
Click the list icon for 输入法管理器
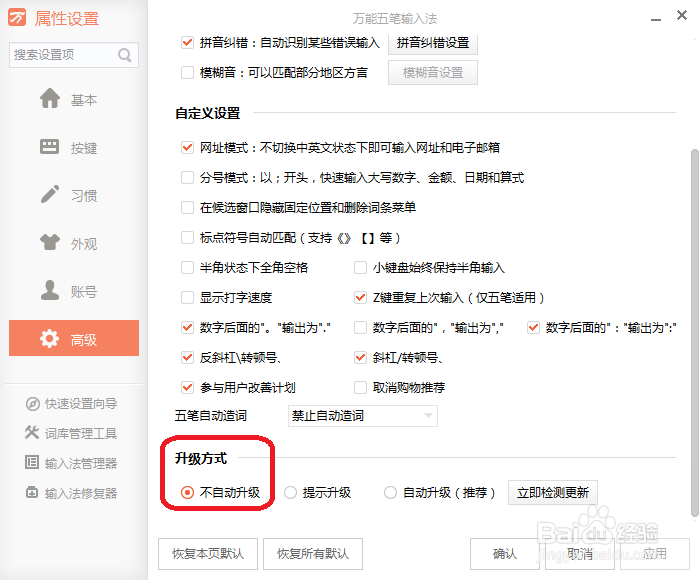pos(32,462)
